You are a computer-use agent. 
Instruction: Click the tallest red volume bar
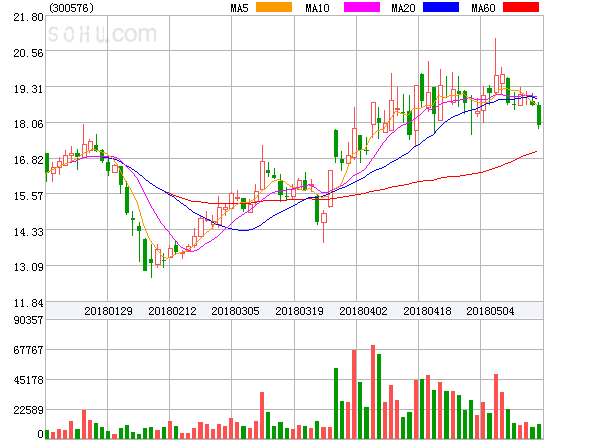pyautogui.click(x=373, y=392)
